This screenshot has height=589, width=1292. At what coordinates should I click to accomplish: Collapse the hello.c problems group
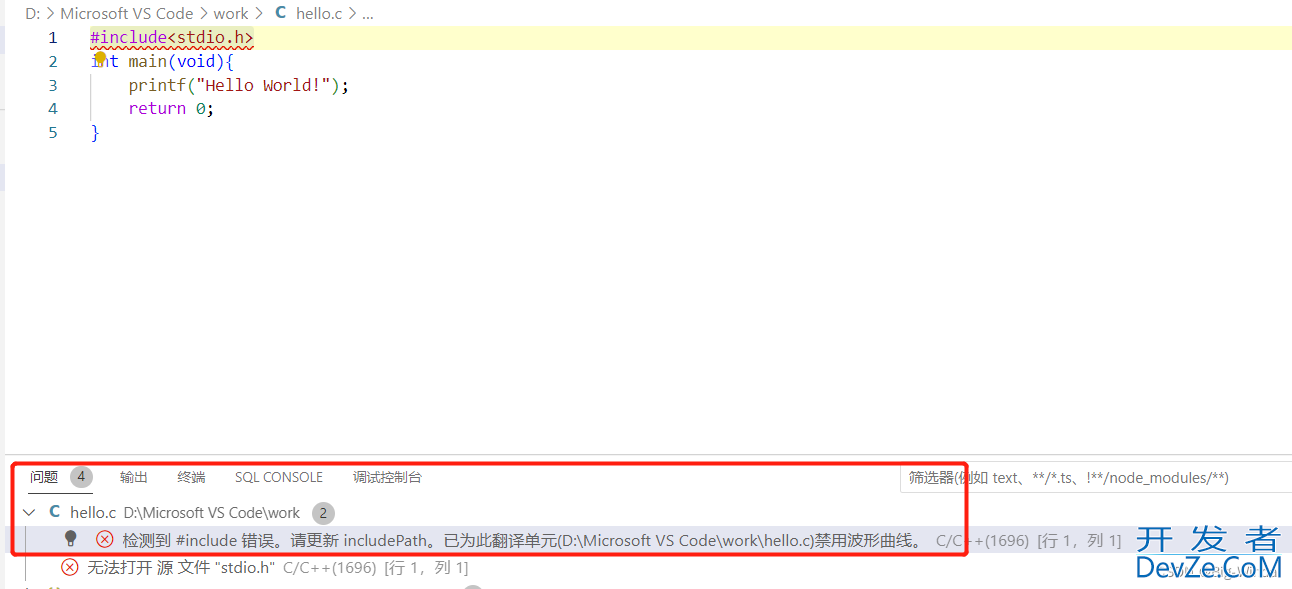point(29,512)
